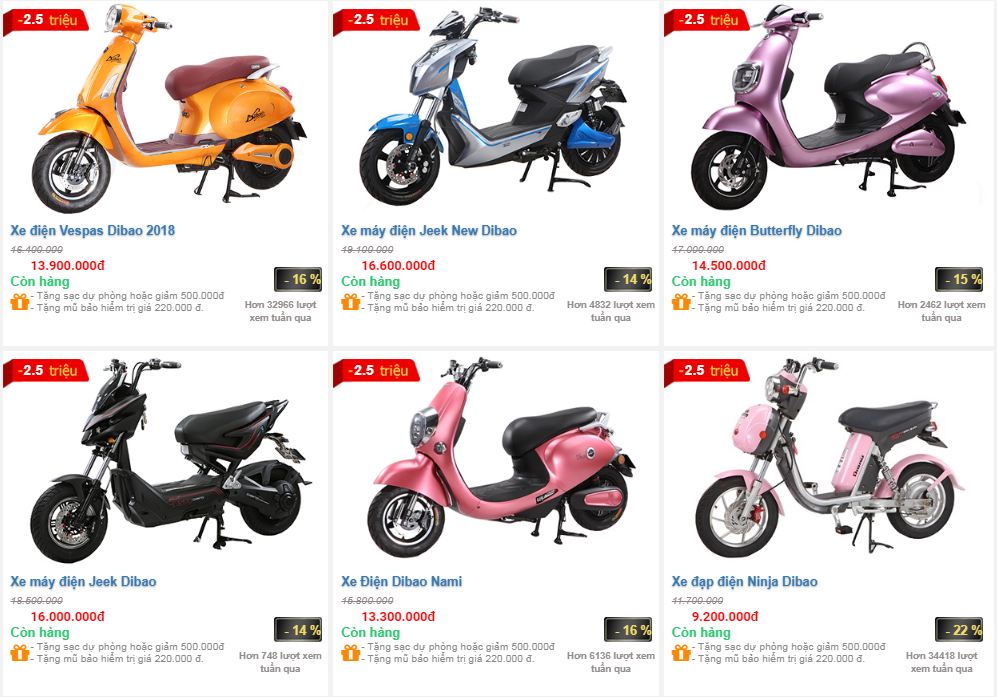Click -2.5 triệu ribbon on Butterfly Dibao
Screen dimensions: 997x697
(706, 20)
